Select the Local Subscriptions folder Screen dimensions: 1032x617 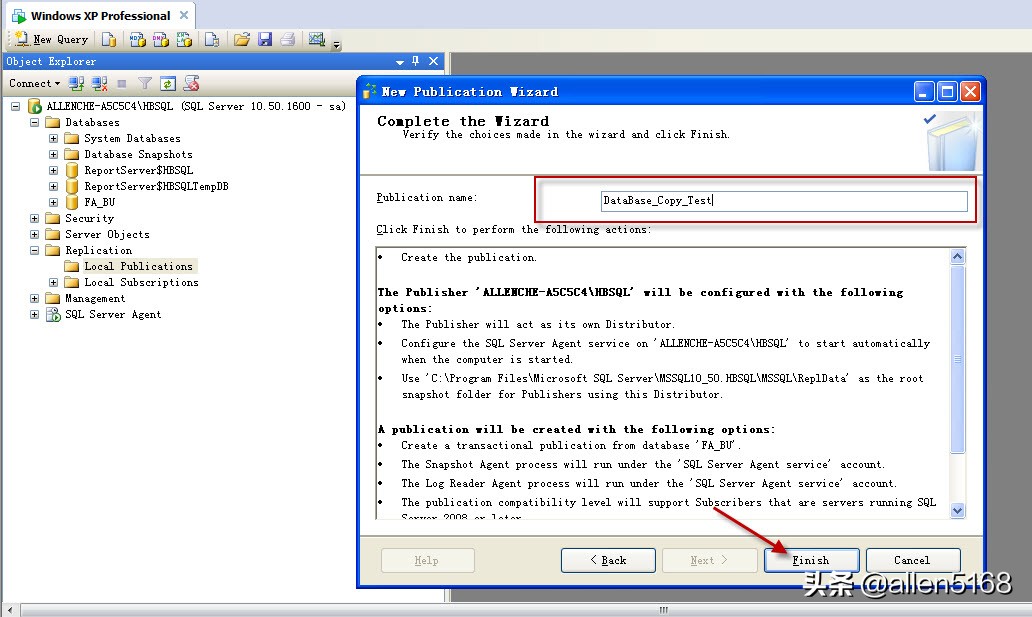tap(140, 282)
